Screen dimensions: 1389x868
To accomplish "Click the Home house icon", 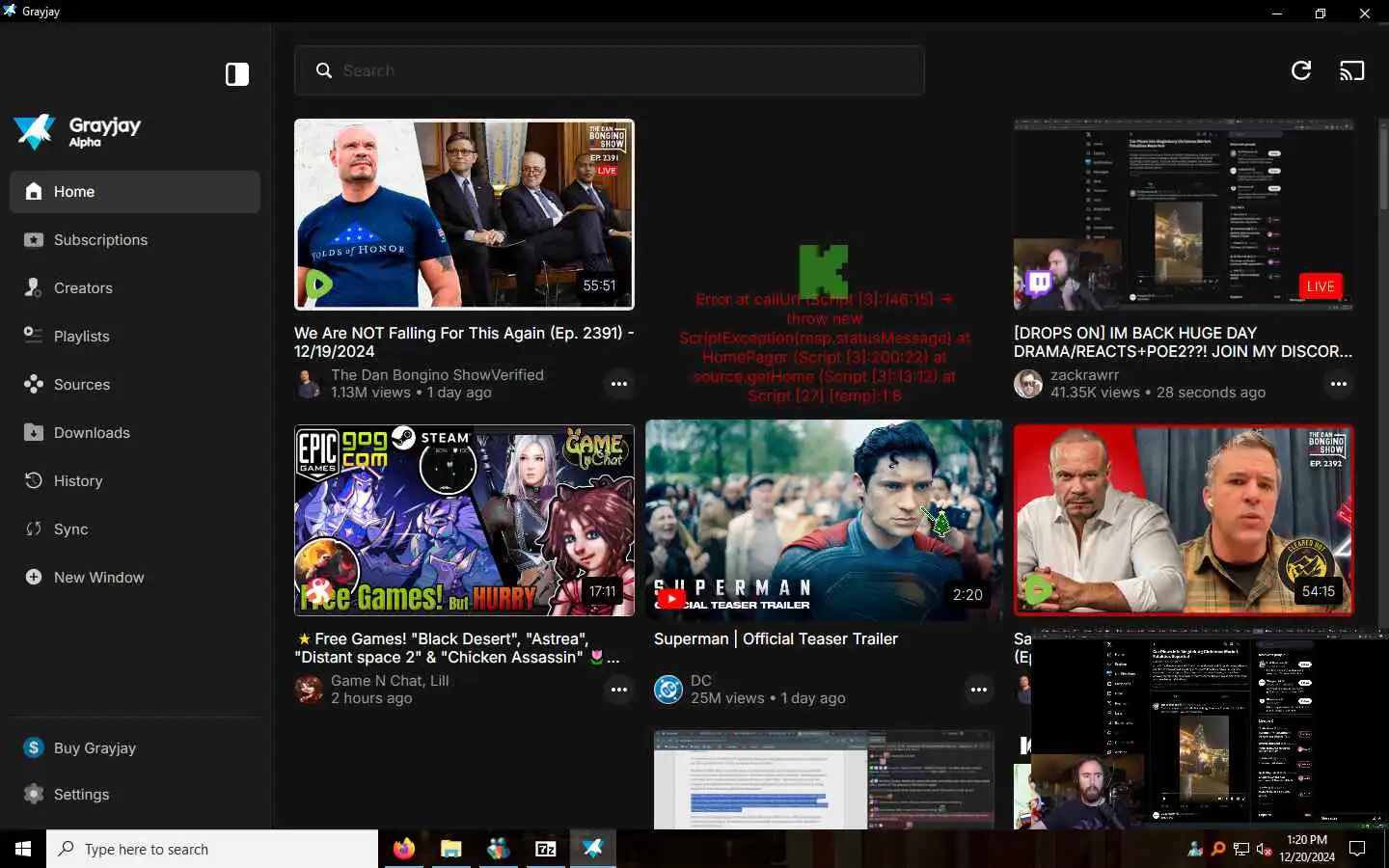I will [34, 191].
